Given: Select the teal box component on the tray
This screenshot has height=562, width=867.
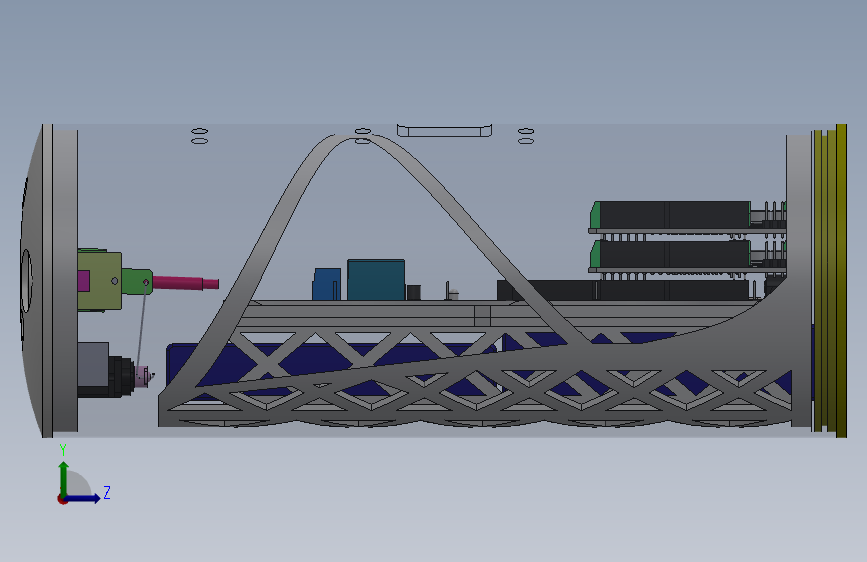Looking at the screenshot, I should [x=376, y=280].
